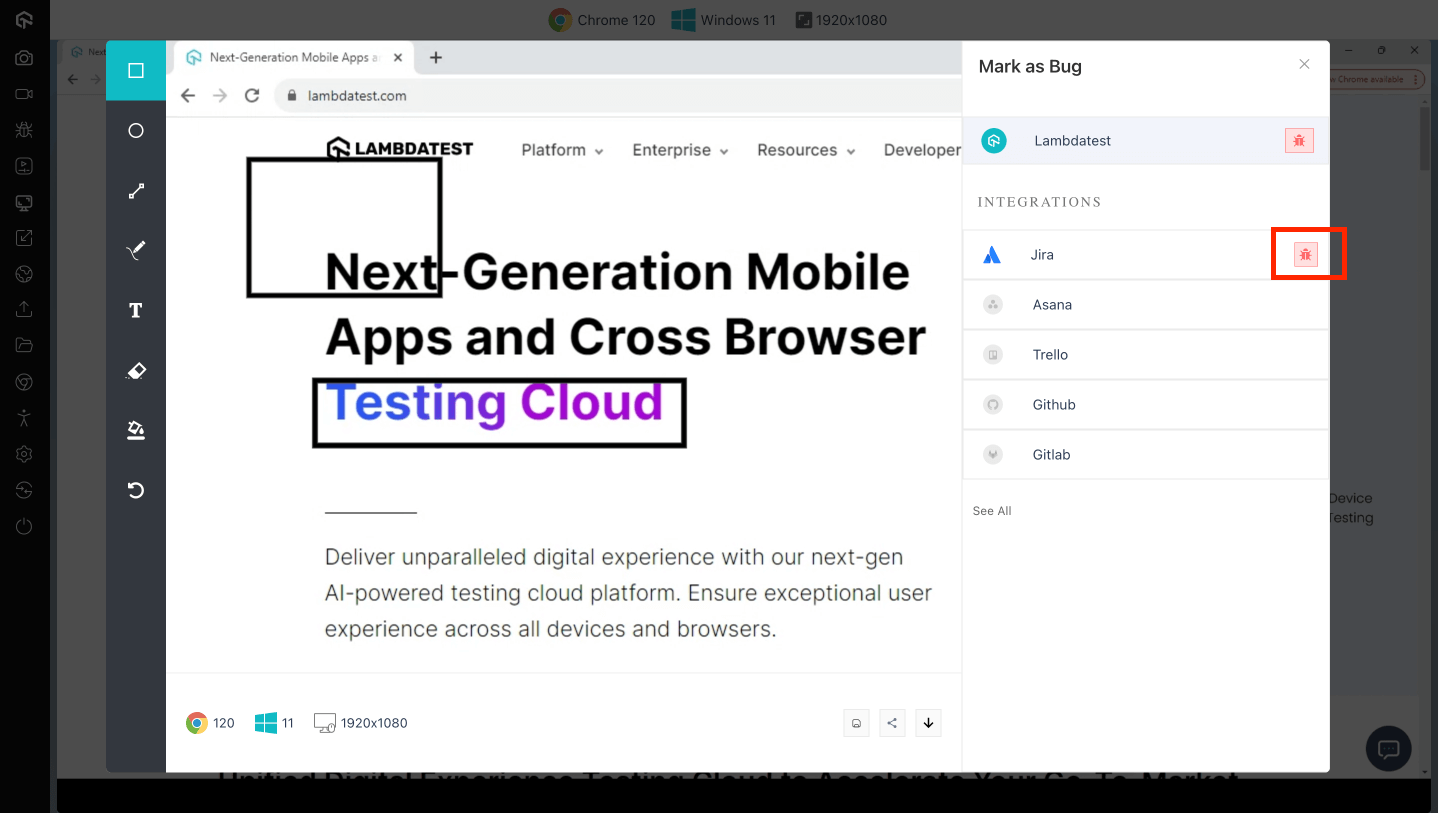The width and height of the screenshot is (1439, 814).
Task: Pick the Gitlab integration
Action: coord(1051,455)
